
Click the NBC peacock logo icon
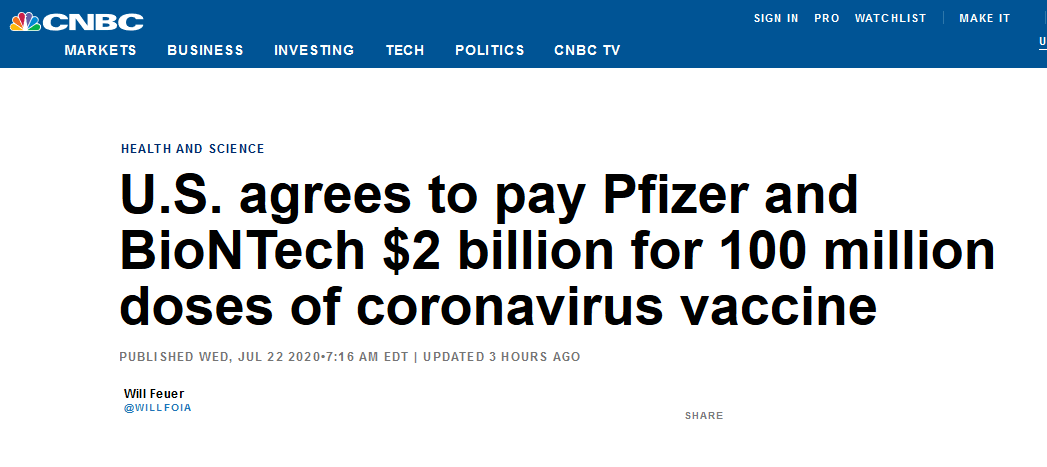[x=25, y=21]
